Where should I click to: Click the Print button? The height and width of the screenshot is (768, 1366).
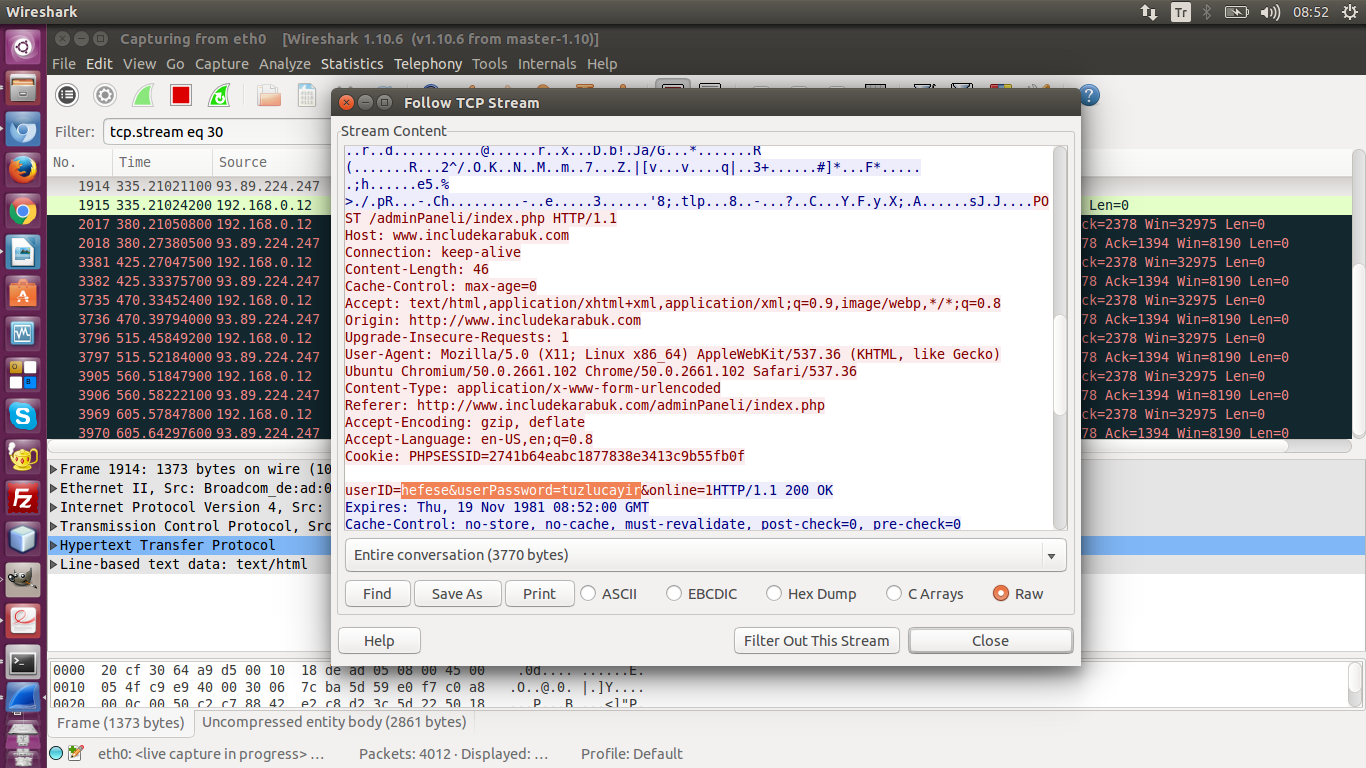[x=539, y=593]
